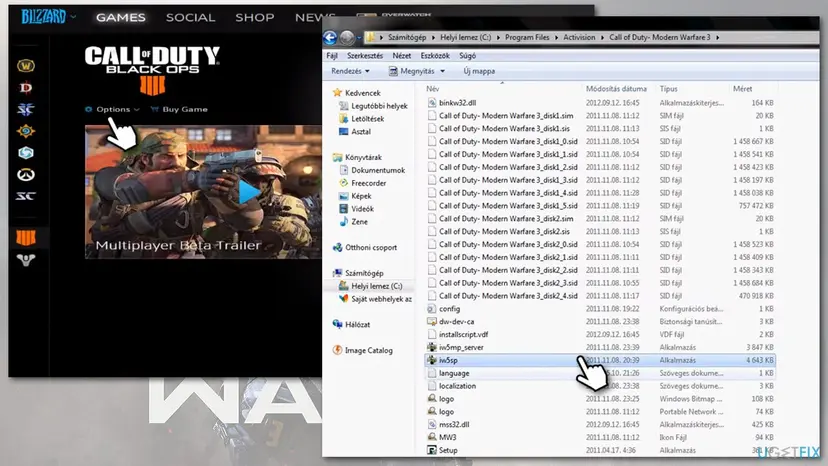Select the config file icon

[432, 309]
